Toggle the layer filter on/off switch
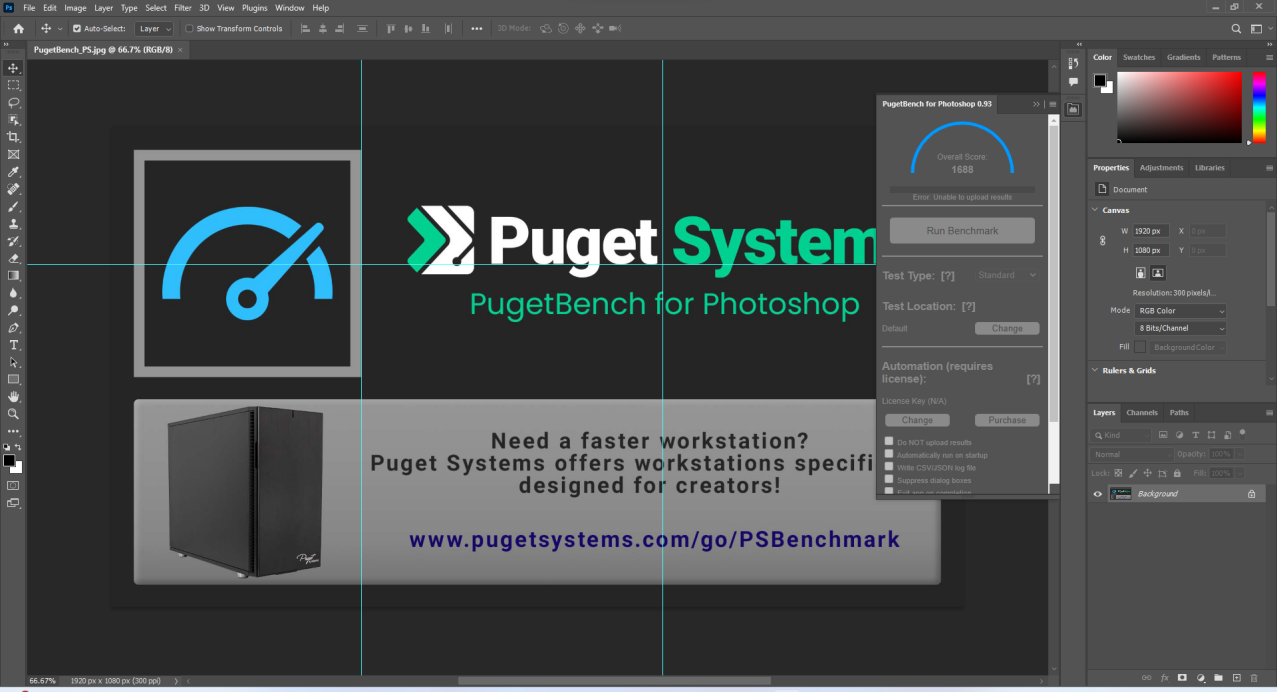 click(1242, 433)
